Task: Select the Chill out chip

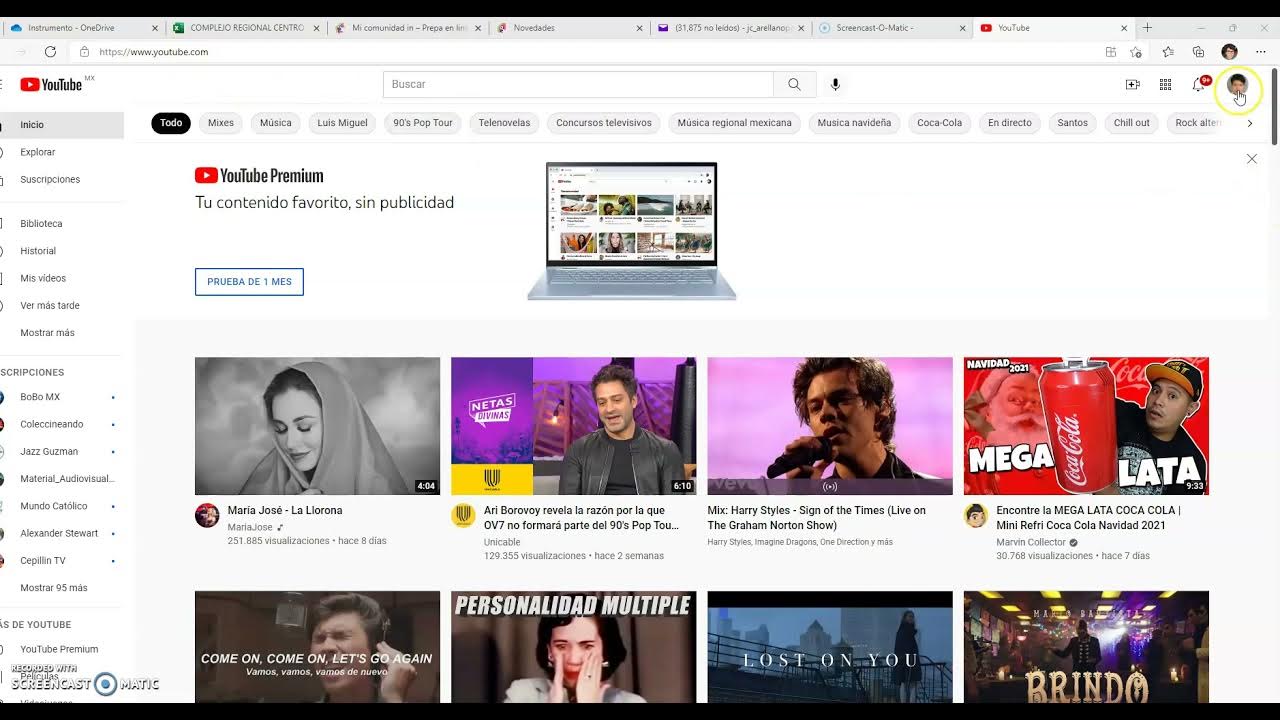Action: coord(1132,123)
